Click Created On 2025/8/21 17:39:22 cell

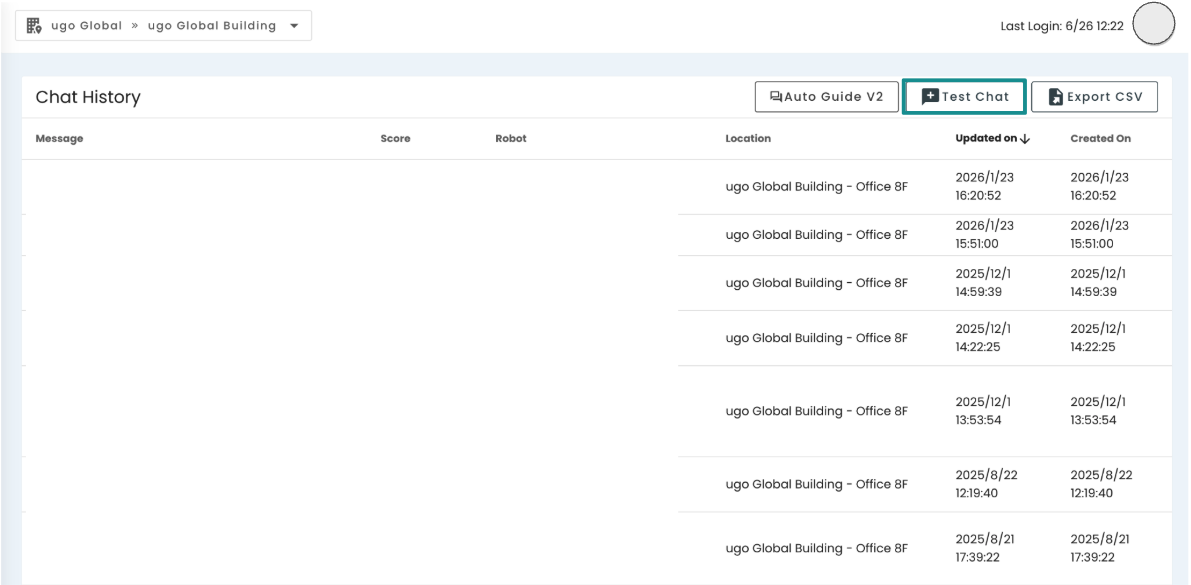coord(1100,548)
